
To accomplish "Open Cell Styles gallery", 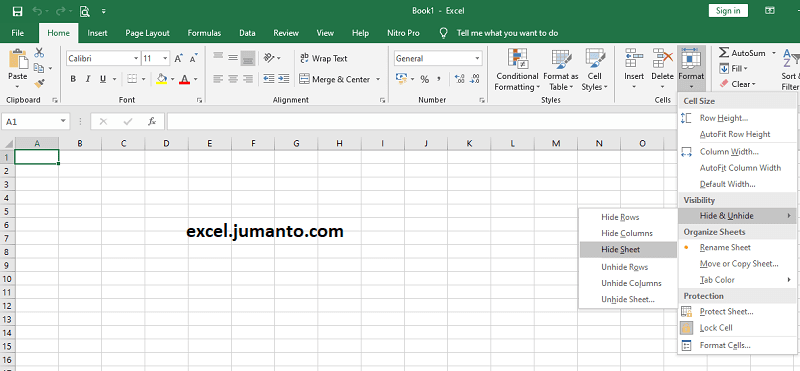I will (x=595, y=70).
